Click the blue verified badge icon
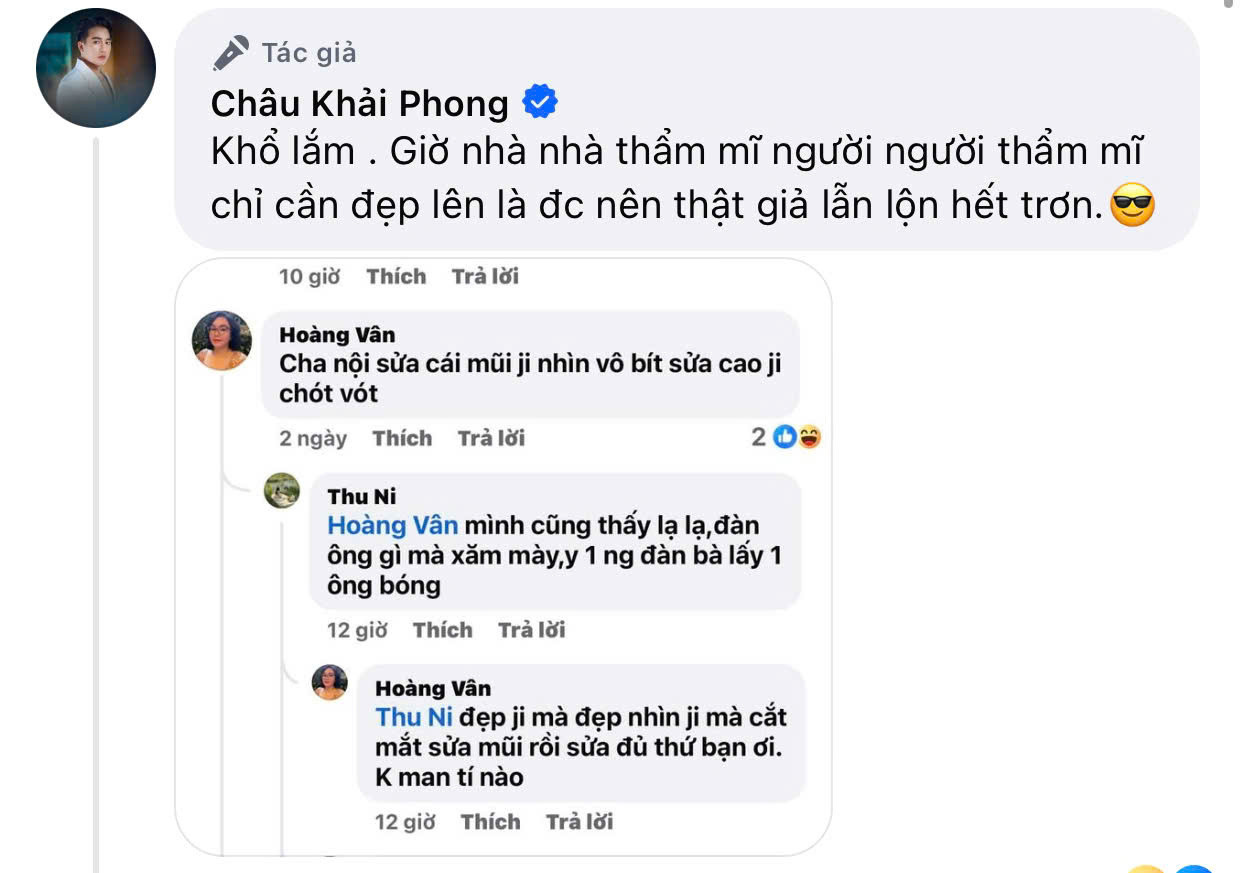Viewport: 1242px width, 873px height. 541,102
